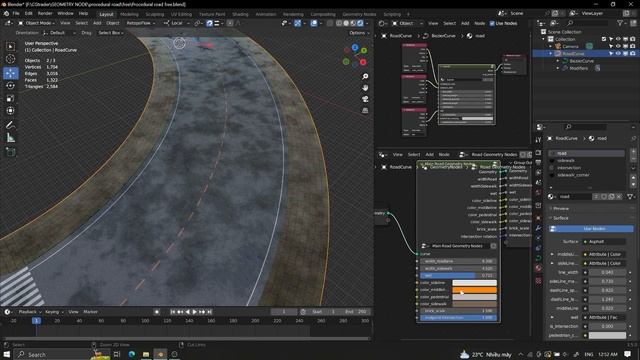Open the File menu

click(x=16, y=13)
